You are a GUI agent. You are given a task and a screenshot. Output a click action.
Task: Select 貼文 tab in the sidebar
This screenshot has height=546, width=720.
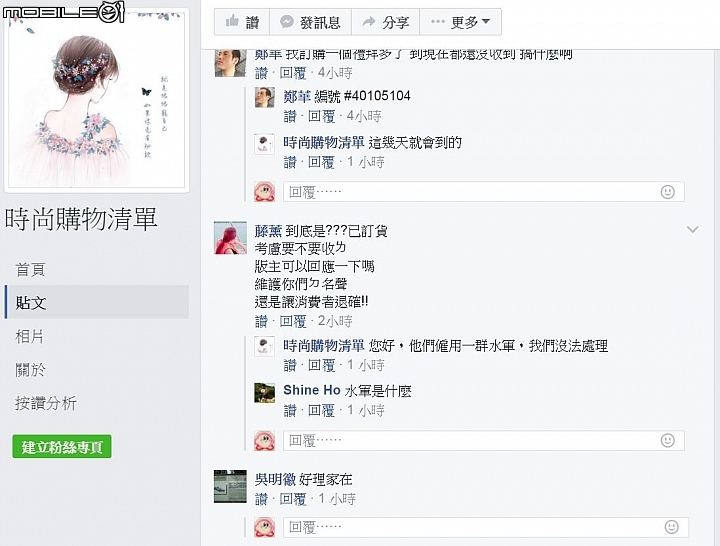click(x=97, y=302)
